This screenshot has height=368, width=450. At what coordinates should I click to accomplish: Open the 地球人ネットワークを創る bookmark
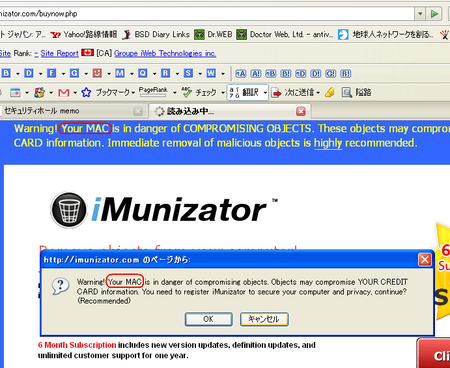point(386,34)
